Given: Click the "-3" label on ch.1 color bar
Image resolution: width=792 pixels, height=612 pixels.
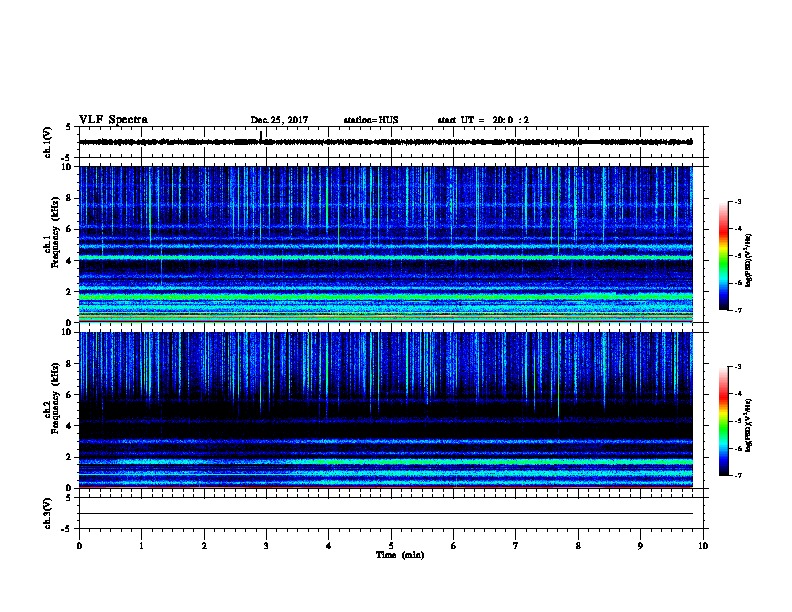Looking at the screenshot, I should (738, 202).
